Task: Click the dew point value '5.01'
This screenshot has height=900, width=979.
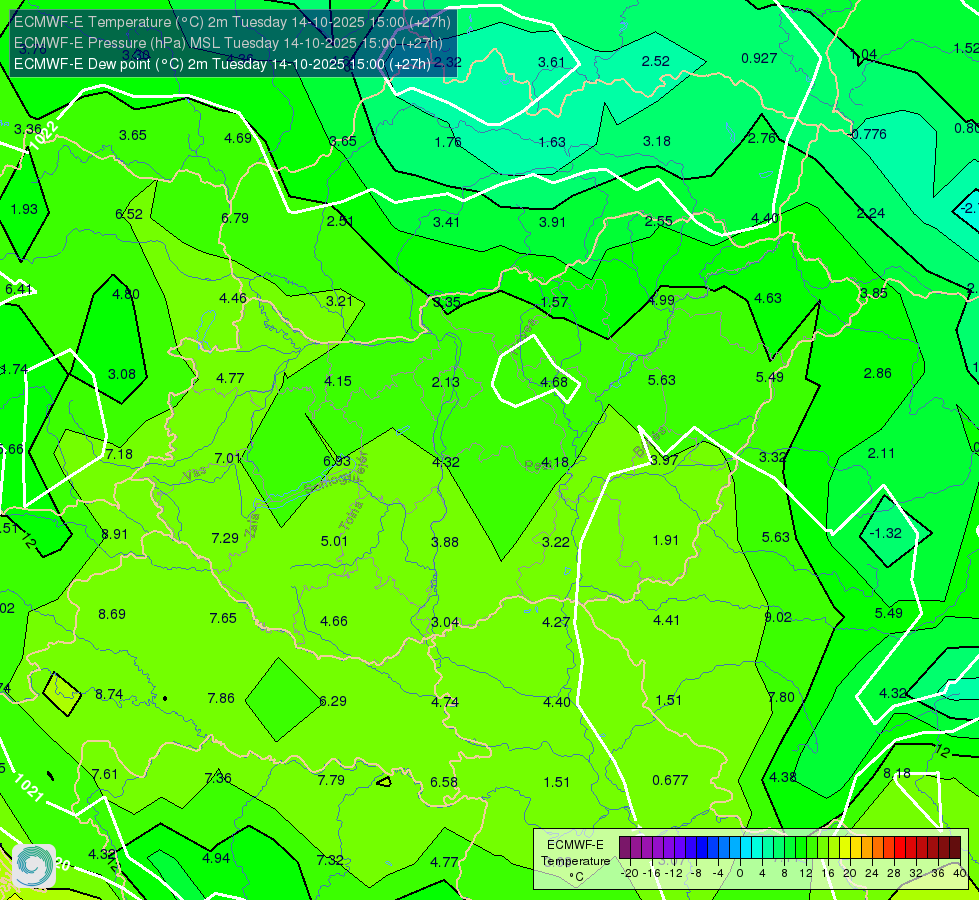Action: (334, 541)
